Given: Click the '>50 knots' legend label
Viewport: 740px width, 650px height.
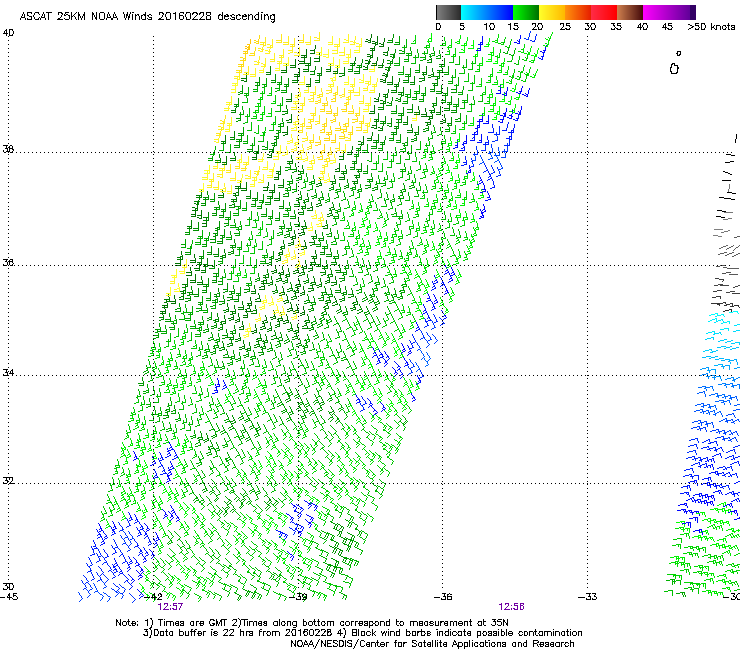Looking at the screenshot, I should (711, 26).
